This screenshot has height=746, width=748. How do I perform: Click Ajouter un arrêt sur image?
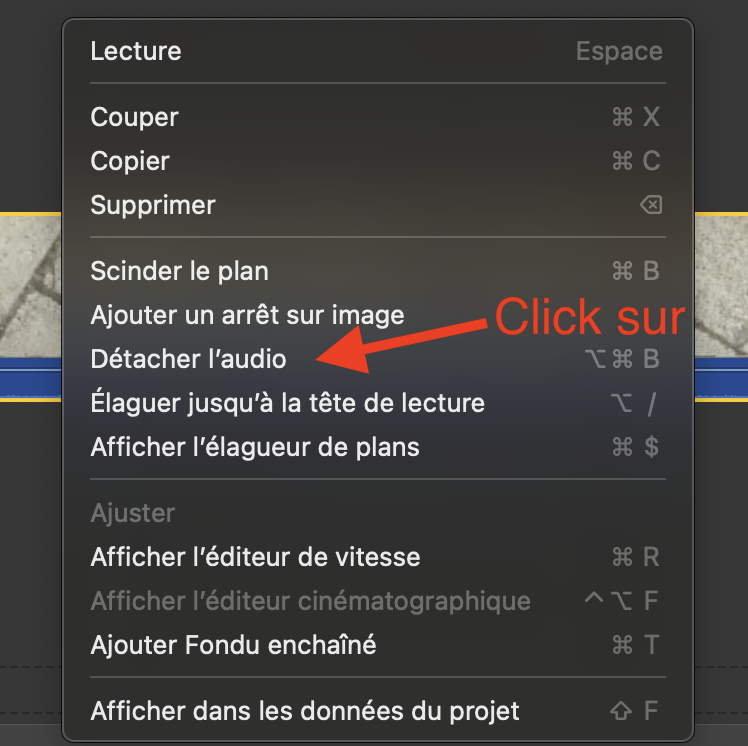point(247,315)
